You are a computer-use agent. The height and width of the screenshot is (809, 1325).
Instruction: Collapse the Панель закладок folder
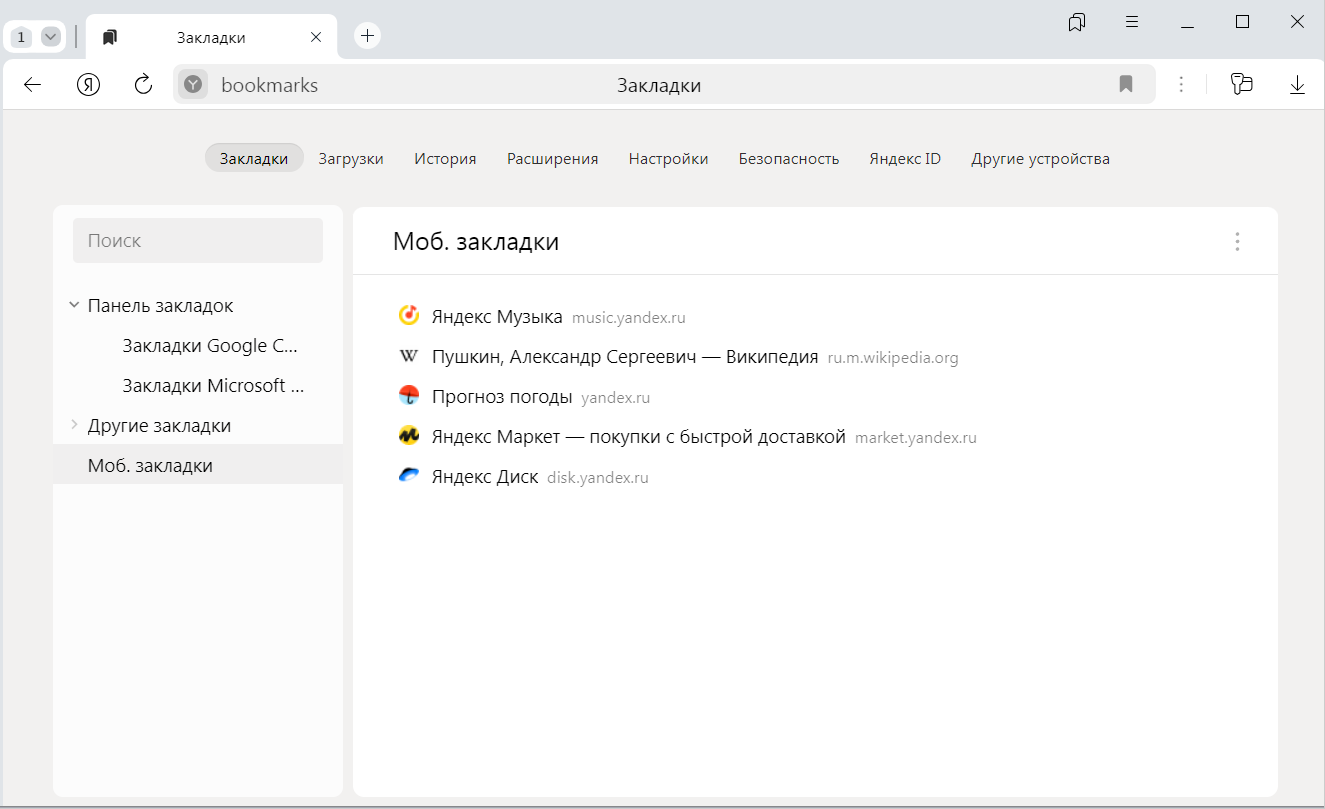(x=74, y=306)
